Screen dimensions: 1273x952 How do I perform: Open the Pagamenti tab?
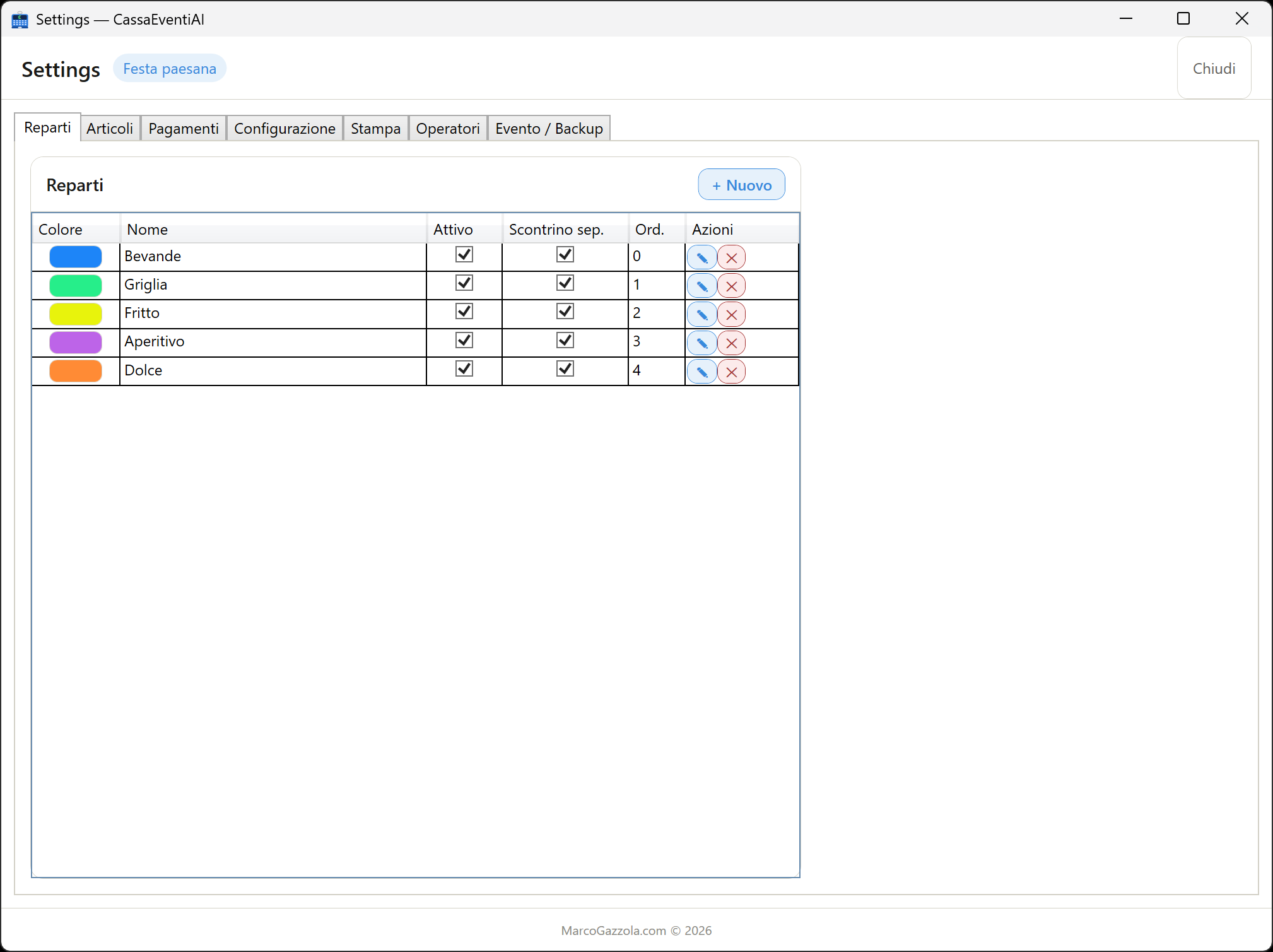point(184,129)
